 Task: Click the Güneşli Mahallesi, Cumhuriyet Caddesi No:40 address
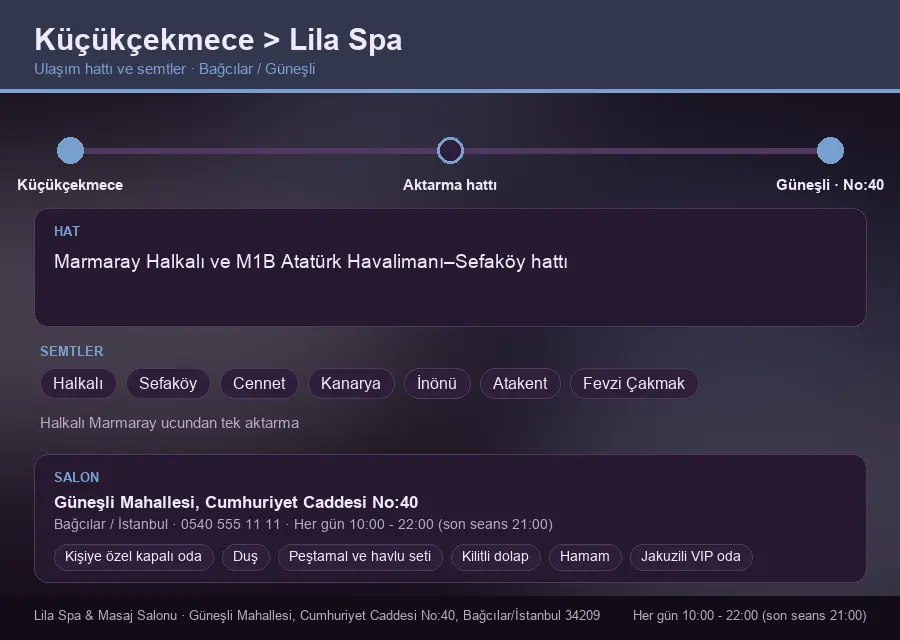pyautogui.click(x=236, y=502)
